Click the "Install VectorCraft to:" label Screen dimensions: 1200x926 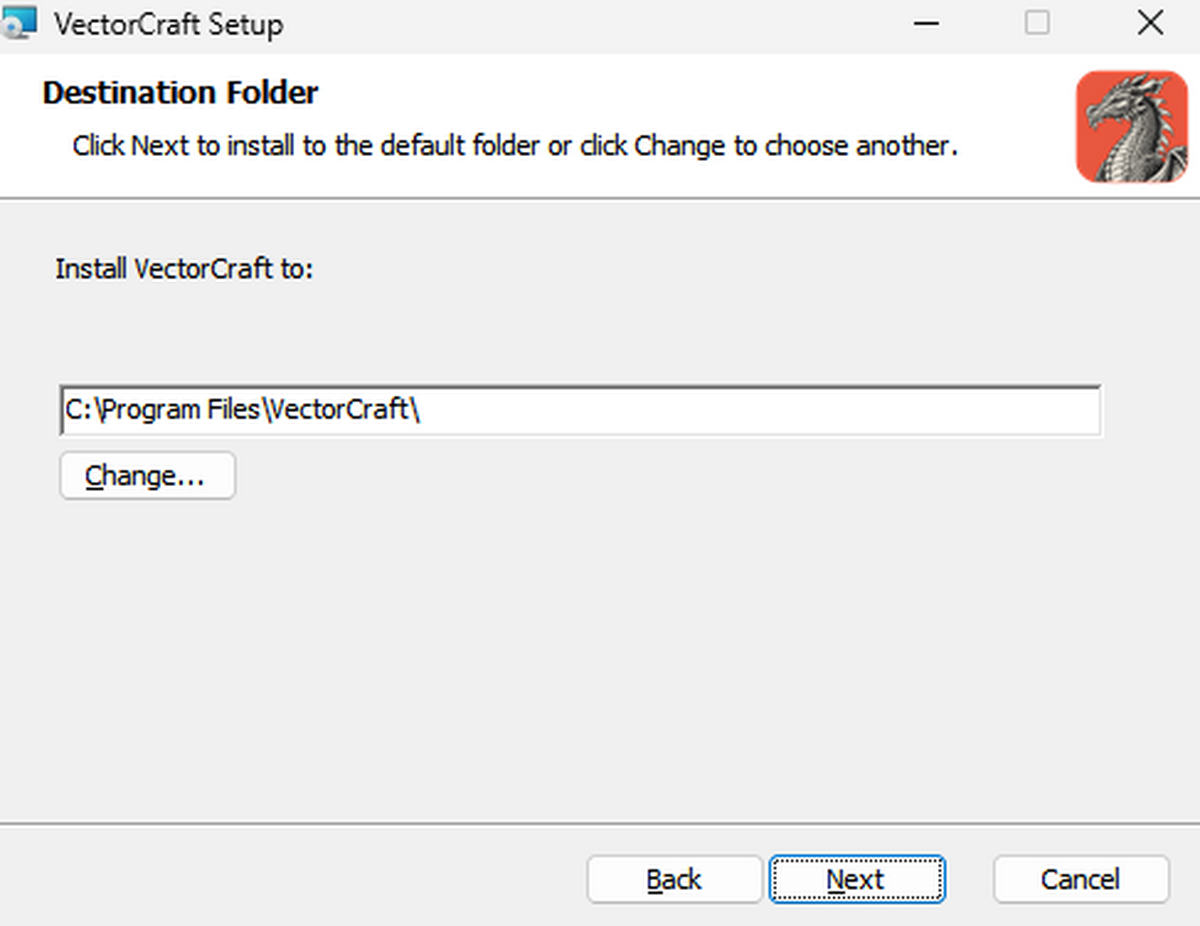(x=185, y=269)
